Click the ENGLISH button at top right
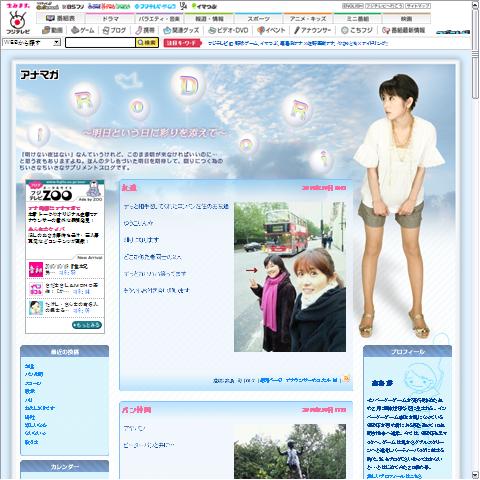This screenshot has width=480, height=480. pyautogui.click(x=353, y=6)
